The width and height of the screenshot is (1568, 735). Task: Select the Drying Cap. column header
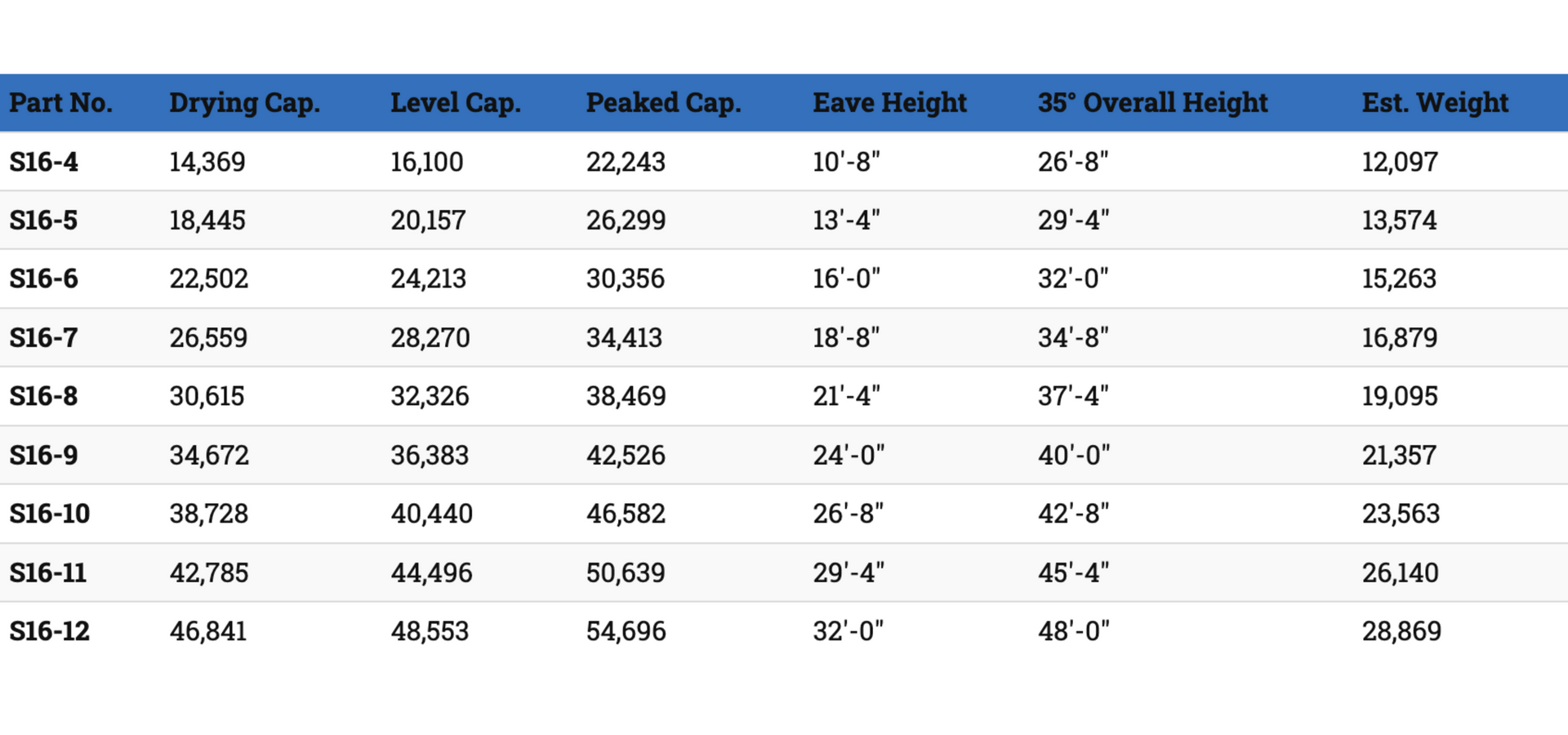tap(245, 103)
